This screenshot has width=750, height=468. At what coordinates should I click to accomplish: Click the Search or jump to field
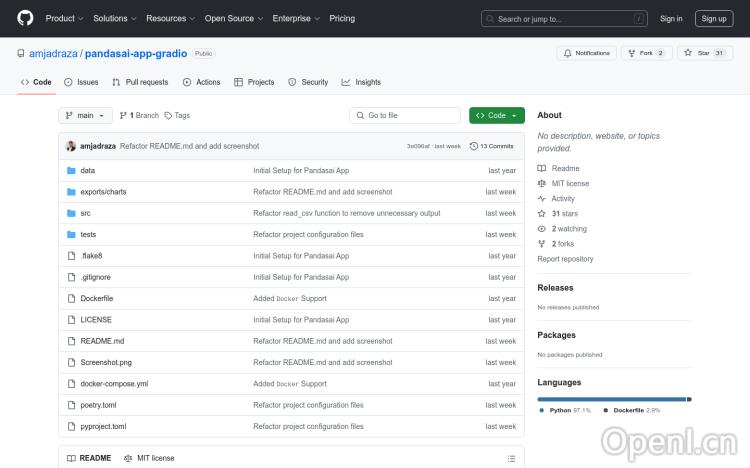564,19
